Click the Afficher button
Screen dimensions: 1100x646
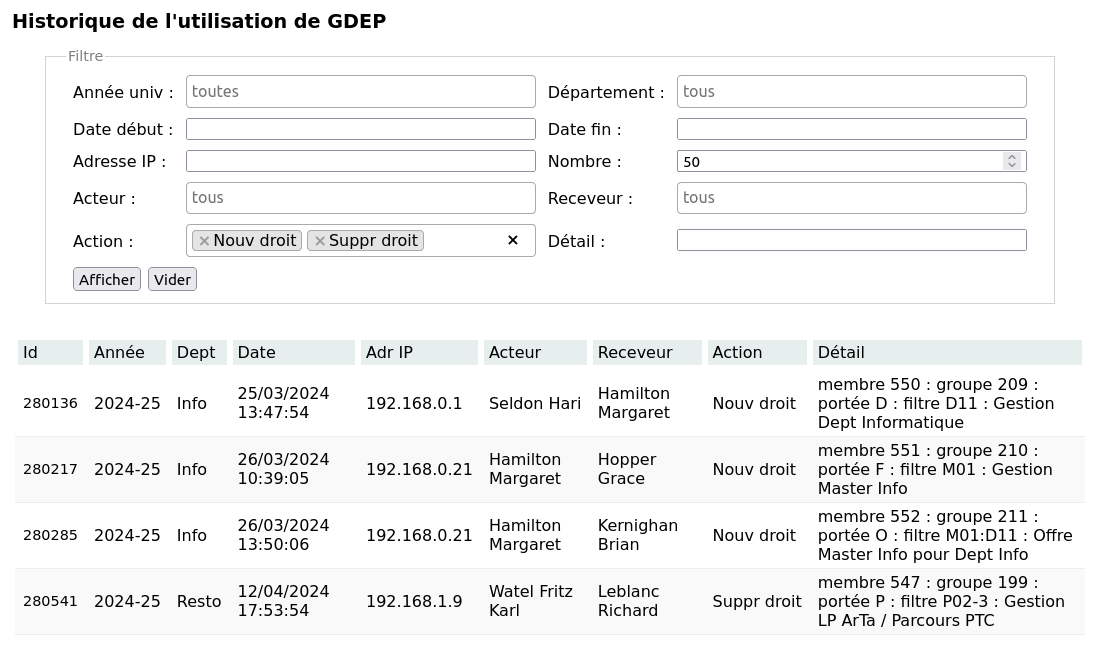coord(107,279)
